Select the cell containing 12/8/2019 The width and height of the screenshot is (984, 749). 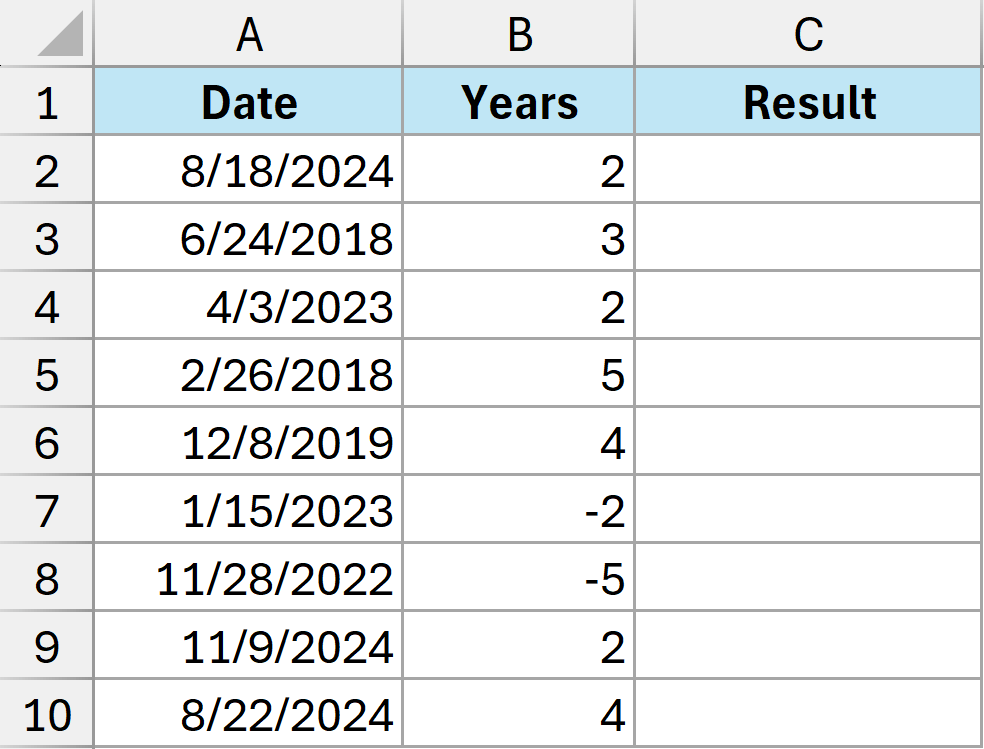coord(249,443)
